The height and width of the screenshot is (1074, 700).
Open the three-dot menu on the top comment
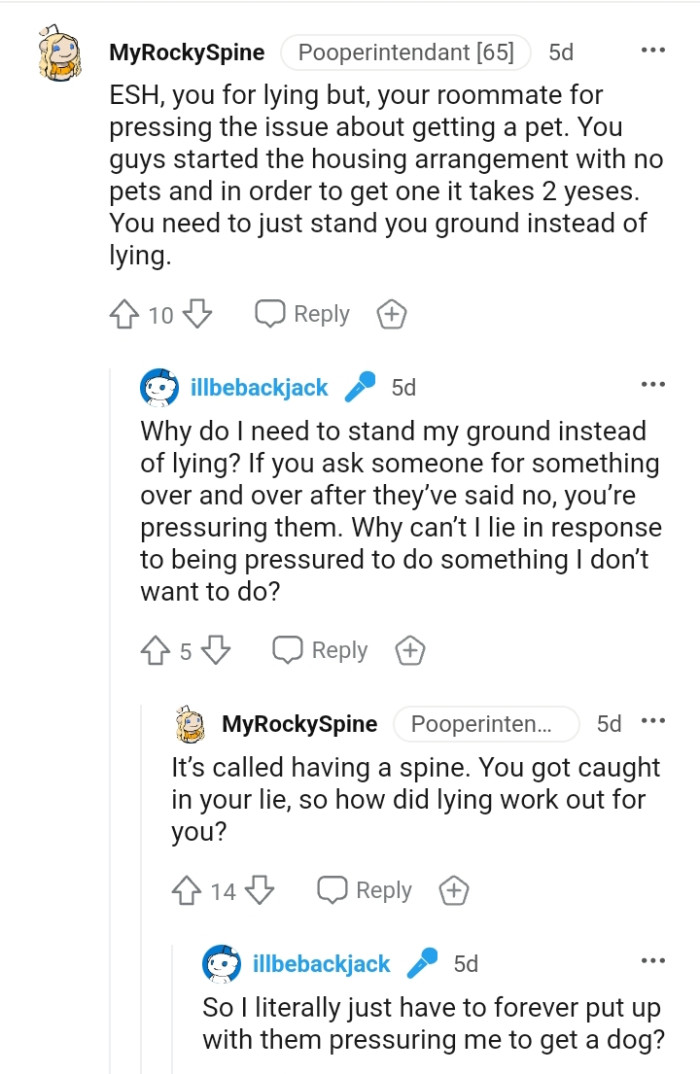(652, 49)
